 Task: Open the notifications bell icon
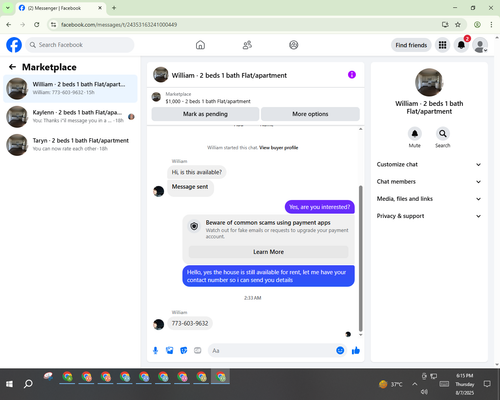[x=461, y=45]
